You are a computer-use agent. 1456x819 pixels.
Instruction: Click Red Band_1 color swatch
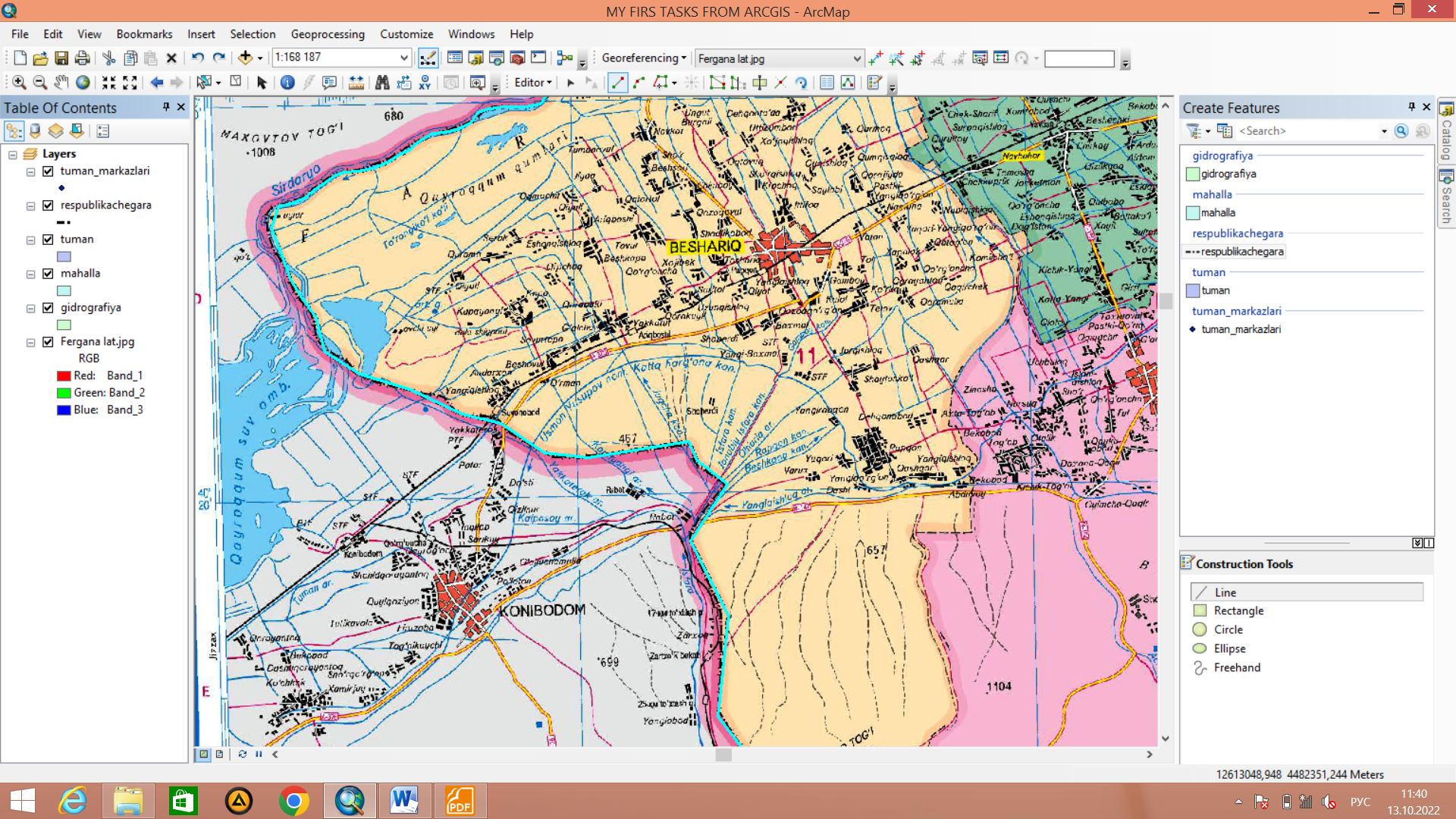(64, 376)
